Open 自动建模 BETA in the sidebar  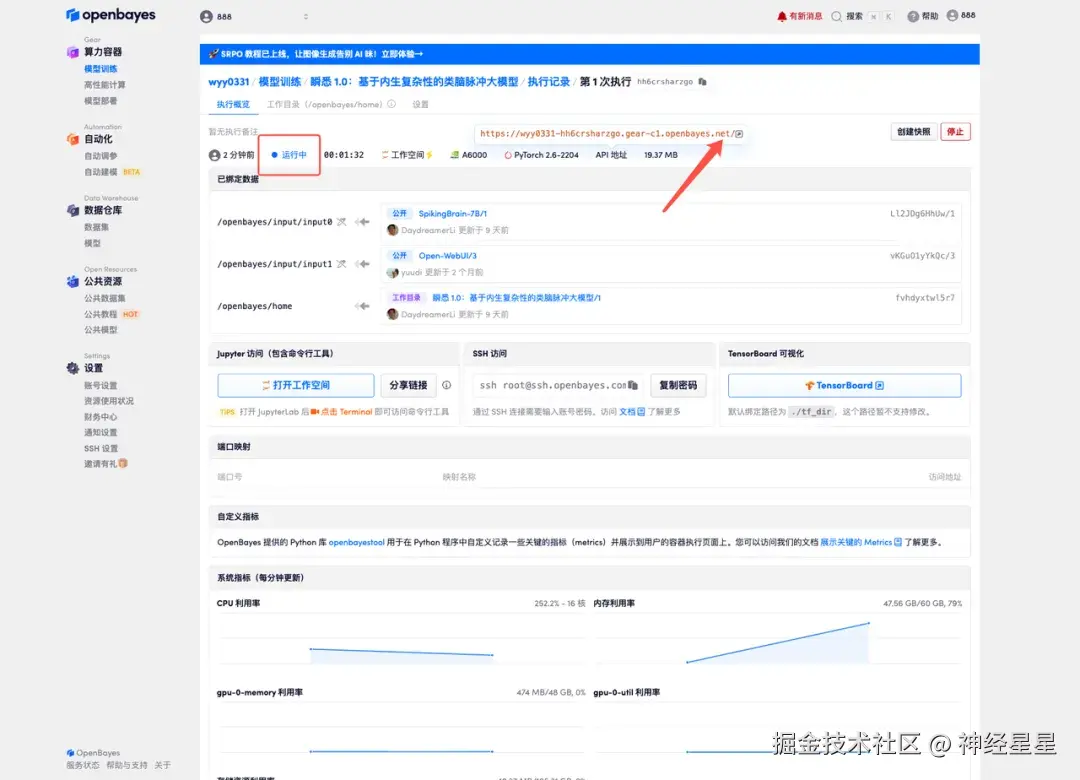[112, 172]
